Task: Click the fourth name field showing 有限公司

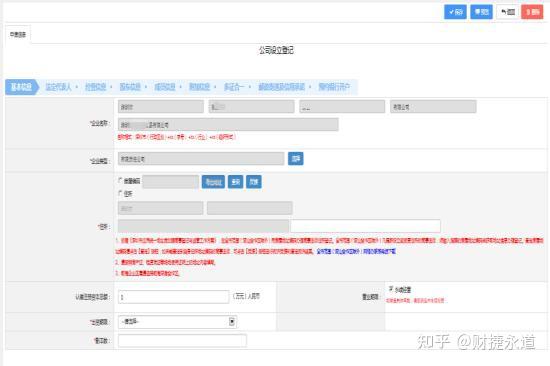Action: [433, 107]
